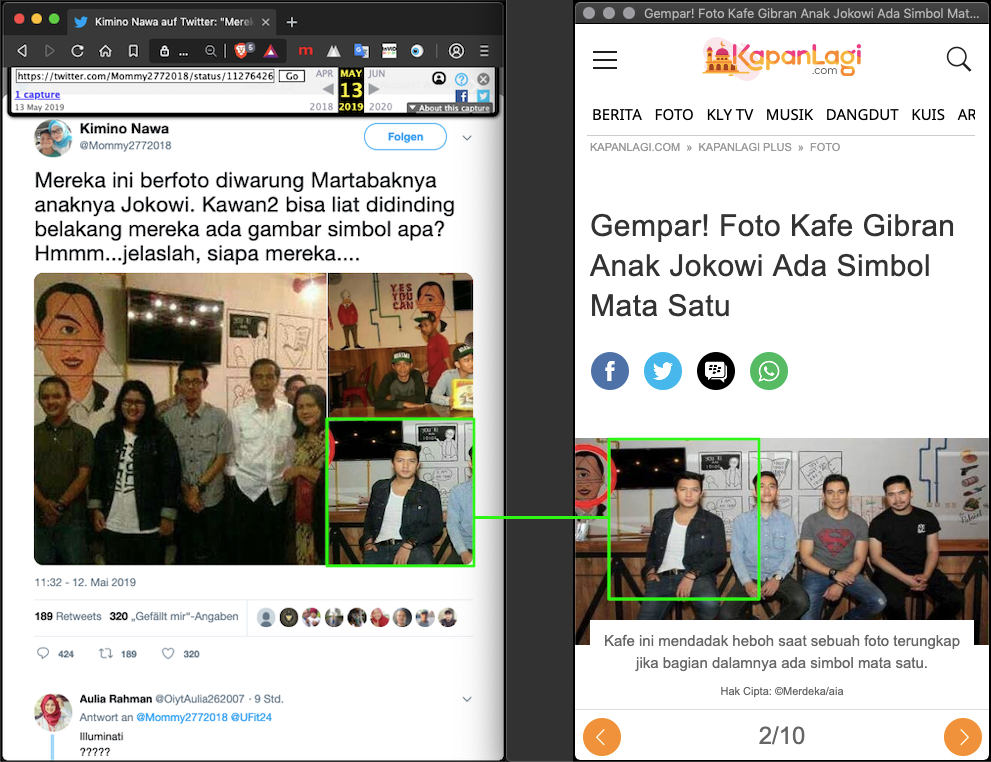
Task: Expand the About this capture panel
Action: pyautogui.click(x=448, y=108)
